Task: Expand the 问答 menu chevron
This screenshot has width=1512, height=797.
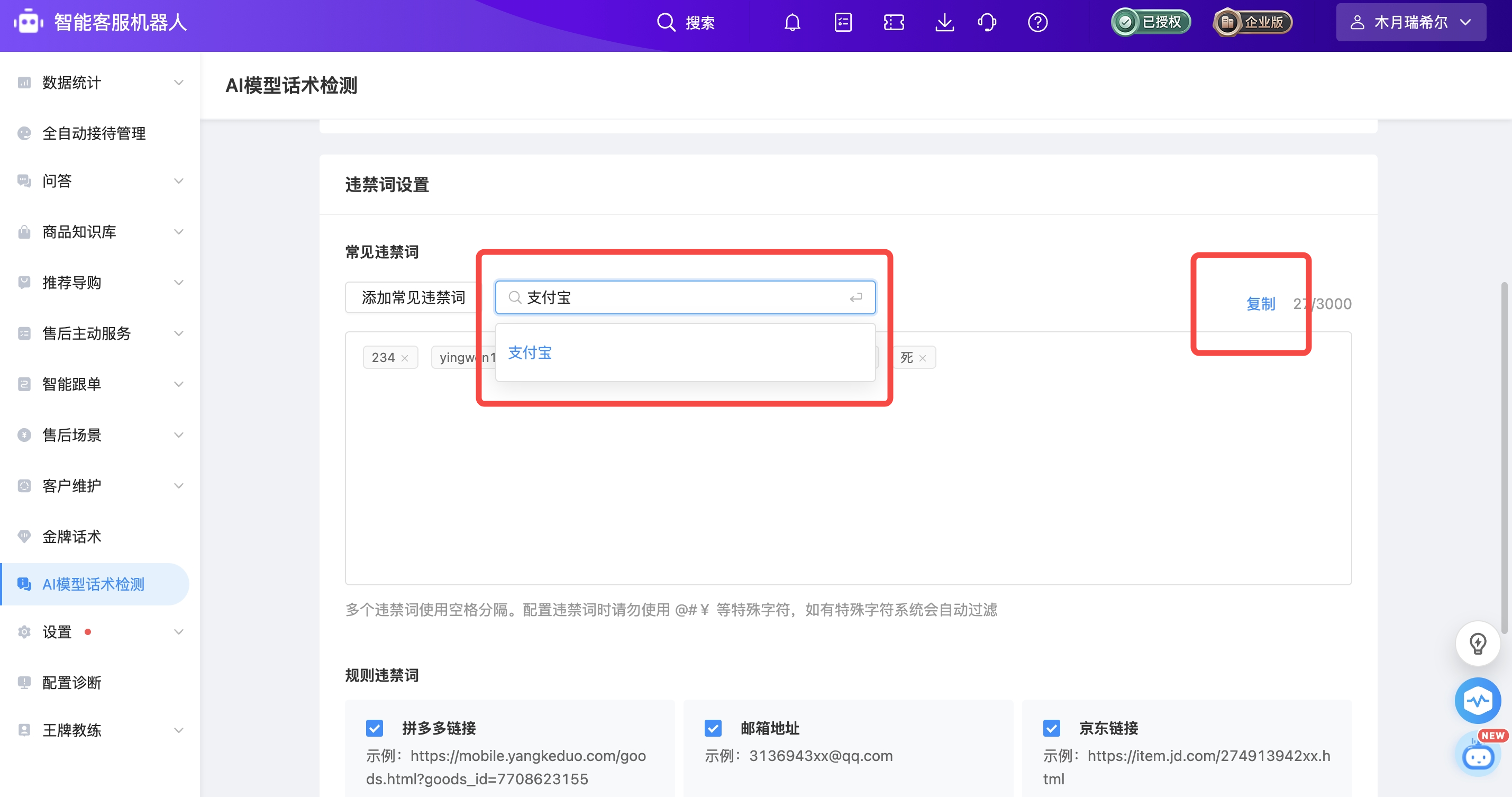Action: point(179,181)
